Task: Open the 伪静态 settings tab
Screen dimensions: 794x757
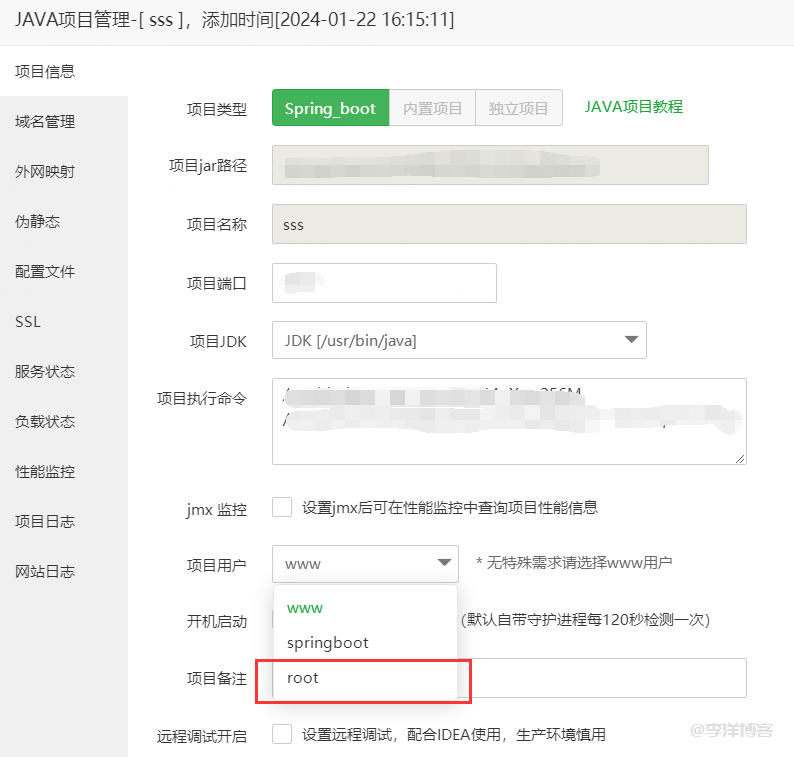Action: pos(38,222)
